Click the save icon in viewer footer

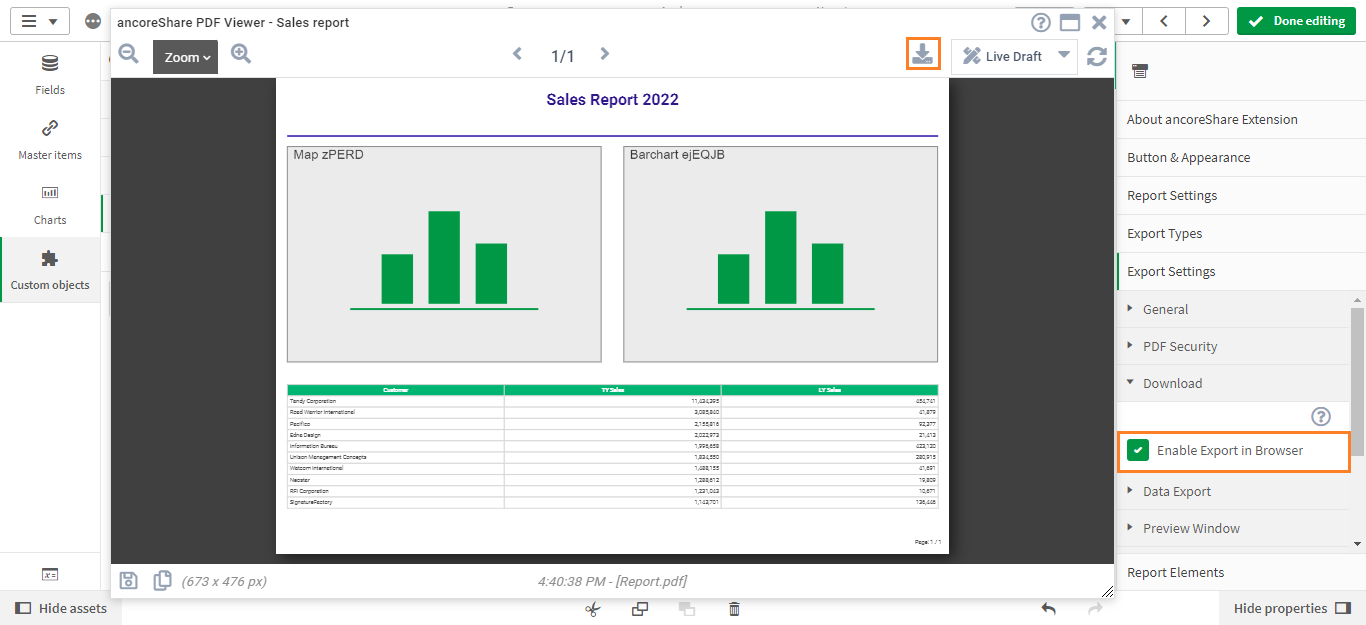point(128,580)
